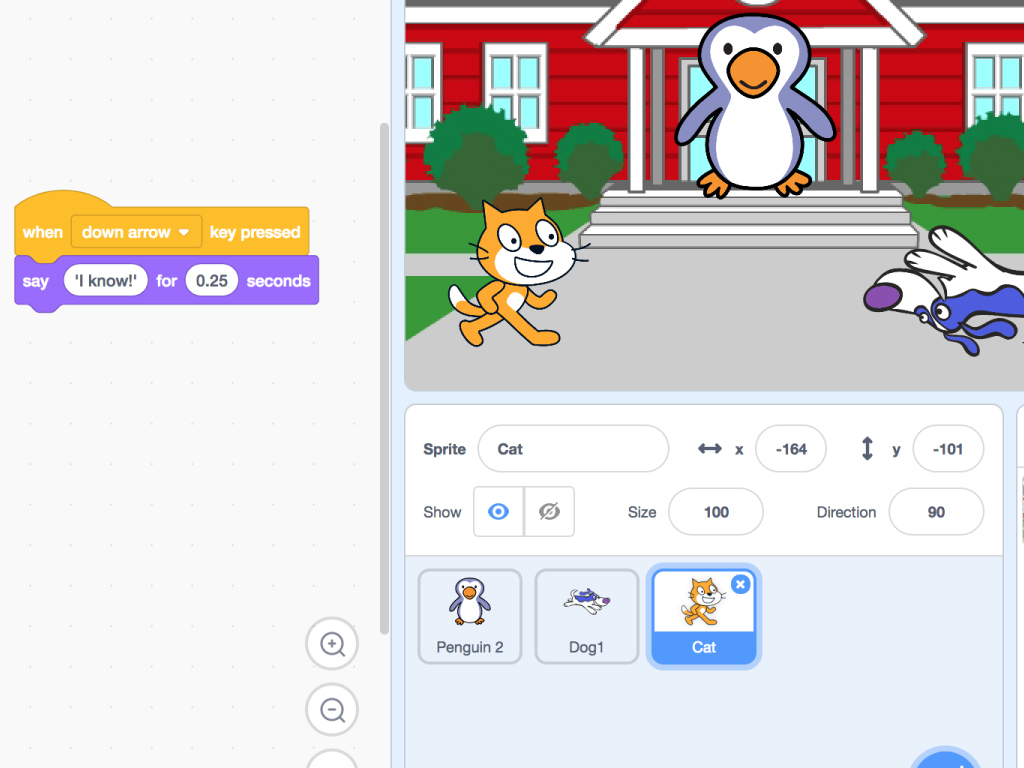1024x768 pixels.
Task: Show the sprite using the open eye toggle
Action: [x=498, y=511]
